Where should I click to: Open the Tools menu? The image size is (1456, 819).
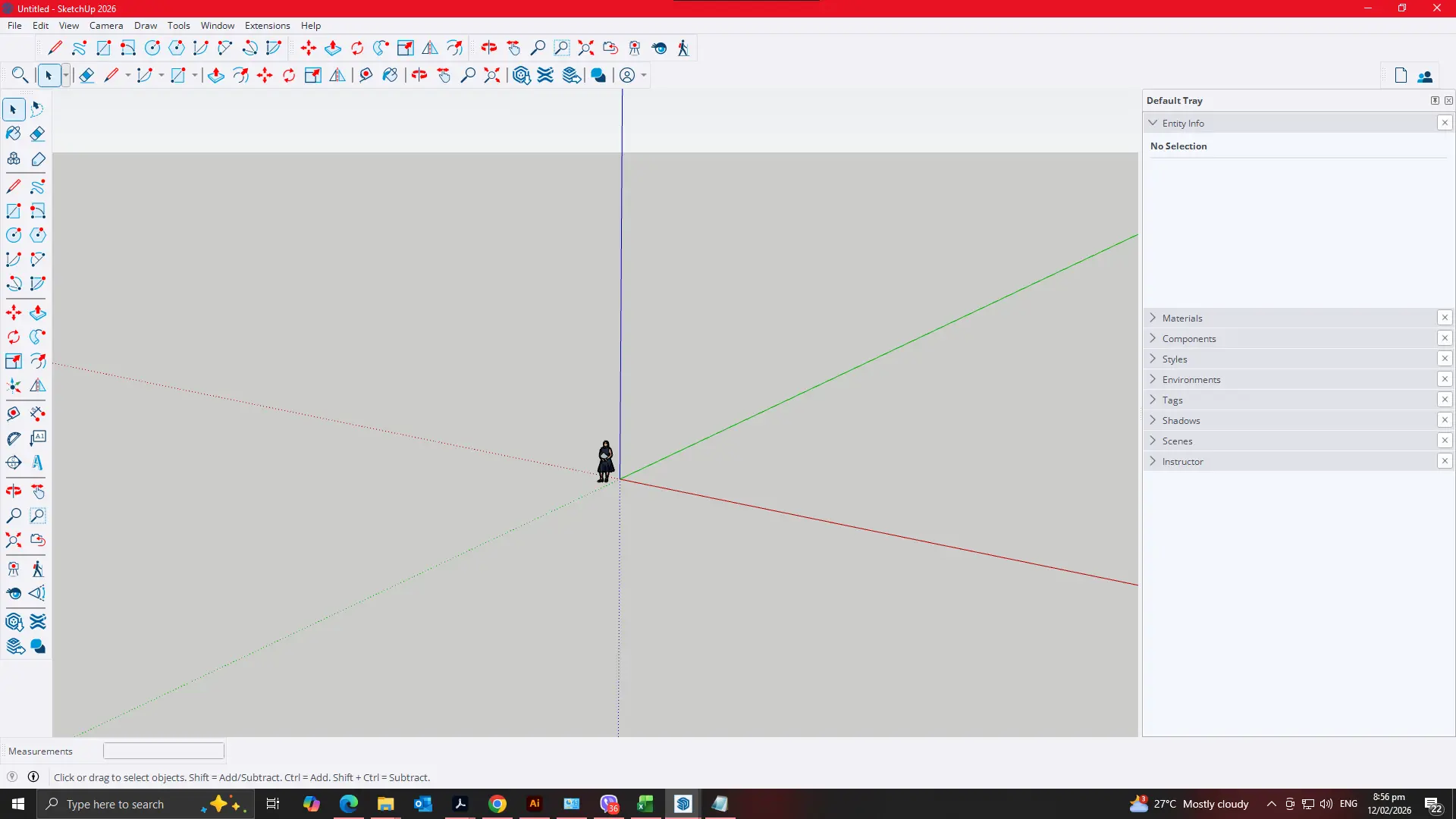(179, 25)
